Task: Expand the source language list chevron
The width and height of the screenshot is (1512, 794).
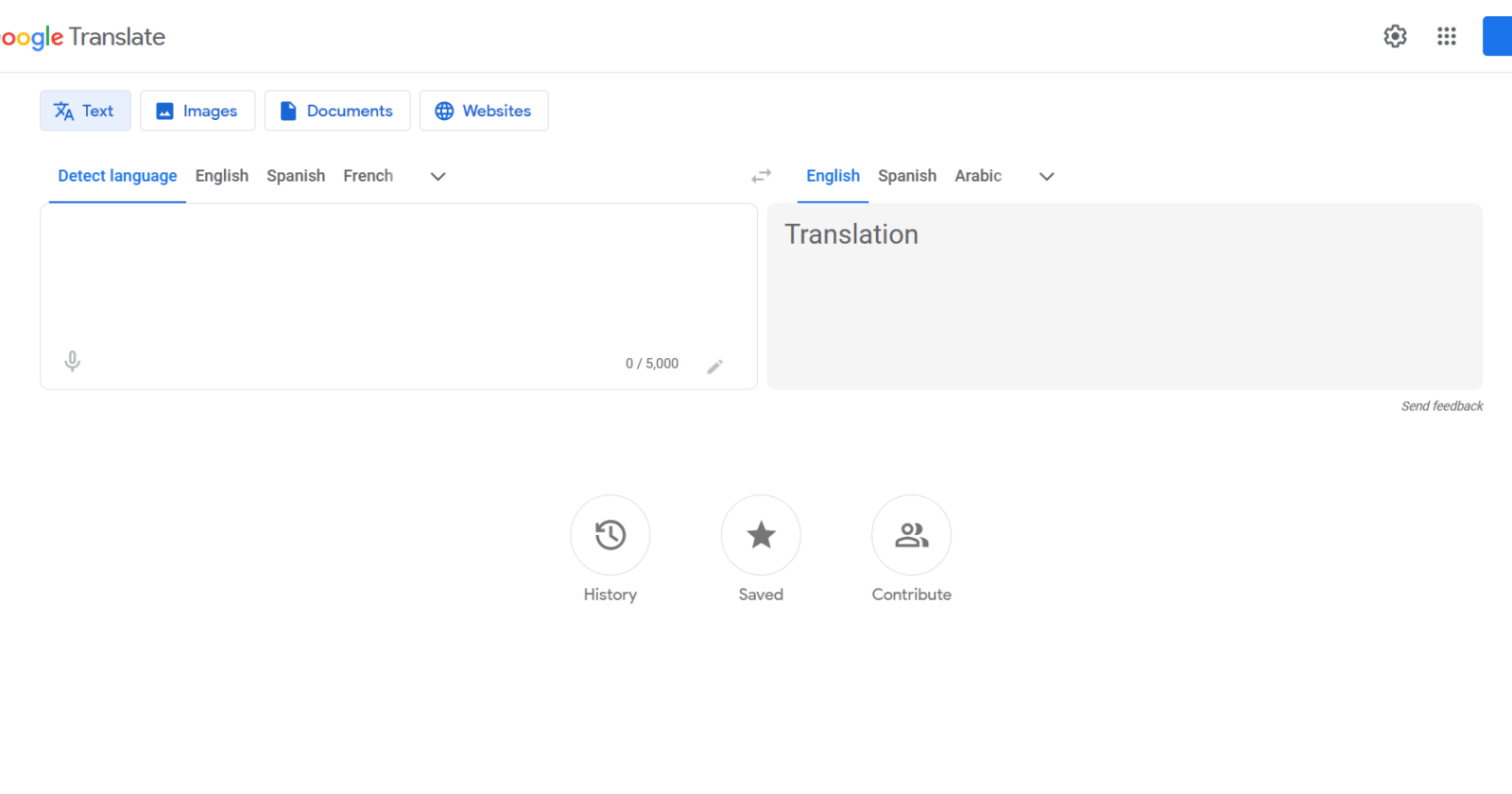Action: click(438, 177)
